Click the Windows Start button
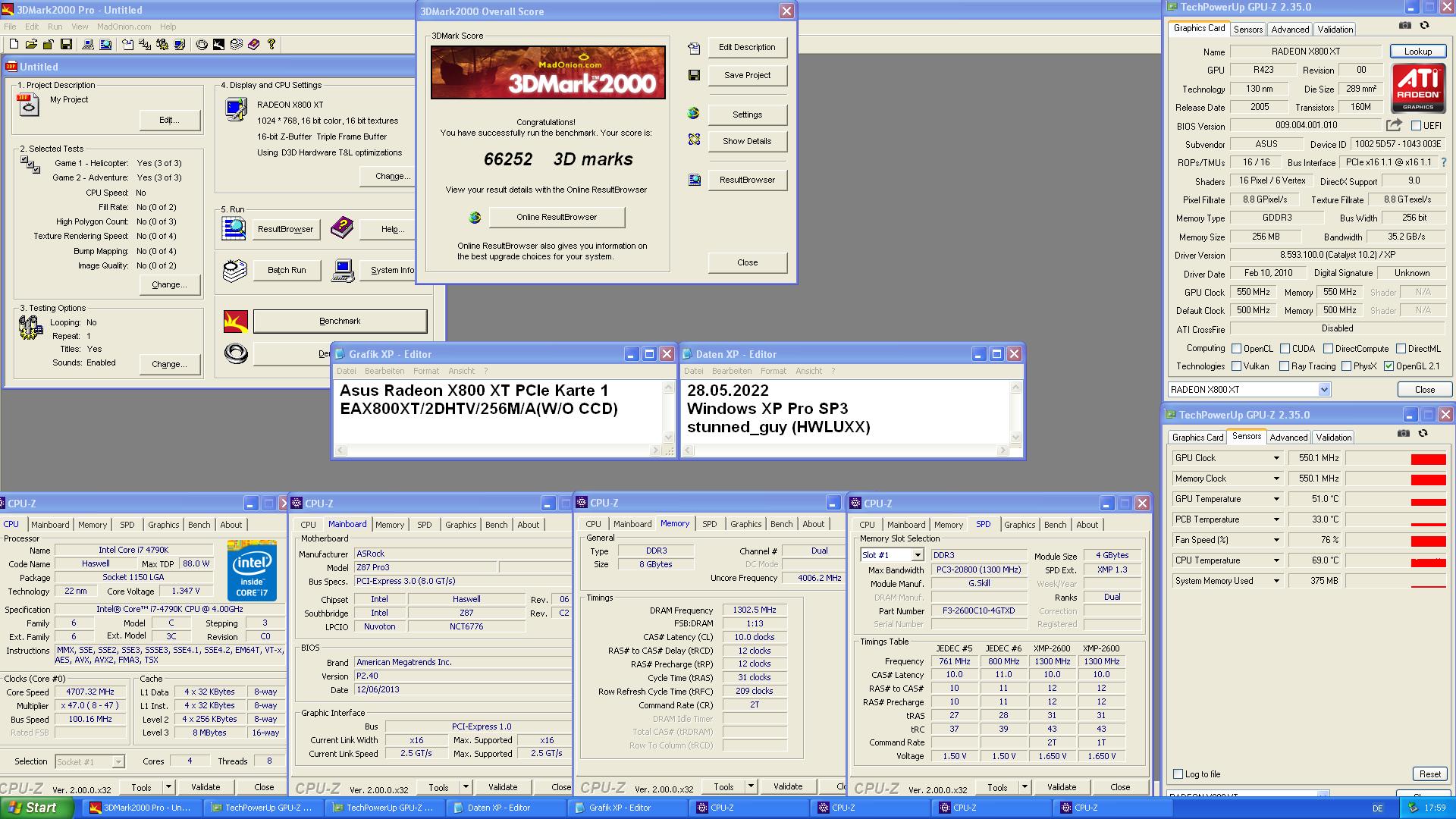Image resolution: width=1456 pixels, height=819 pixels. [x=36, y=808]
